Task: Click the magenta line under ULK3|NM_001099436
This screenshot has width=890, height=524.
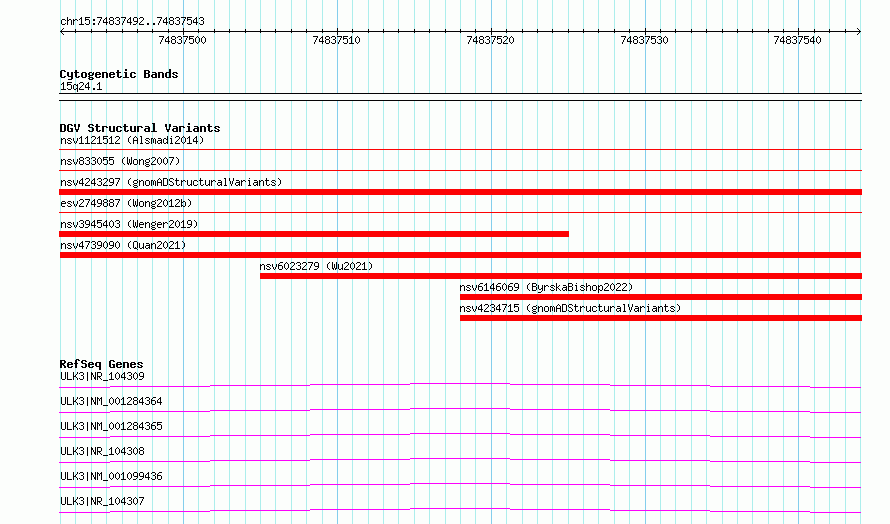Action: click(x=460, y=485)
